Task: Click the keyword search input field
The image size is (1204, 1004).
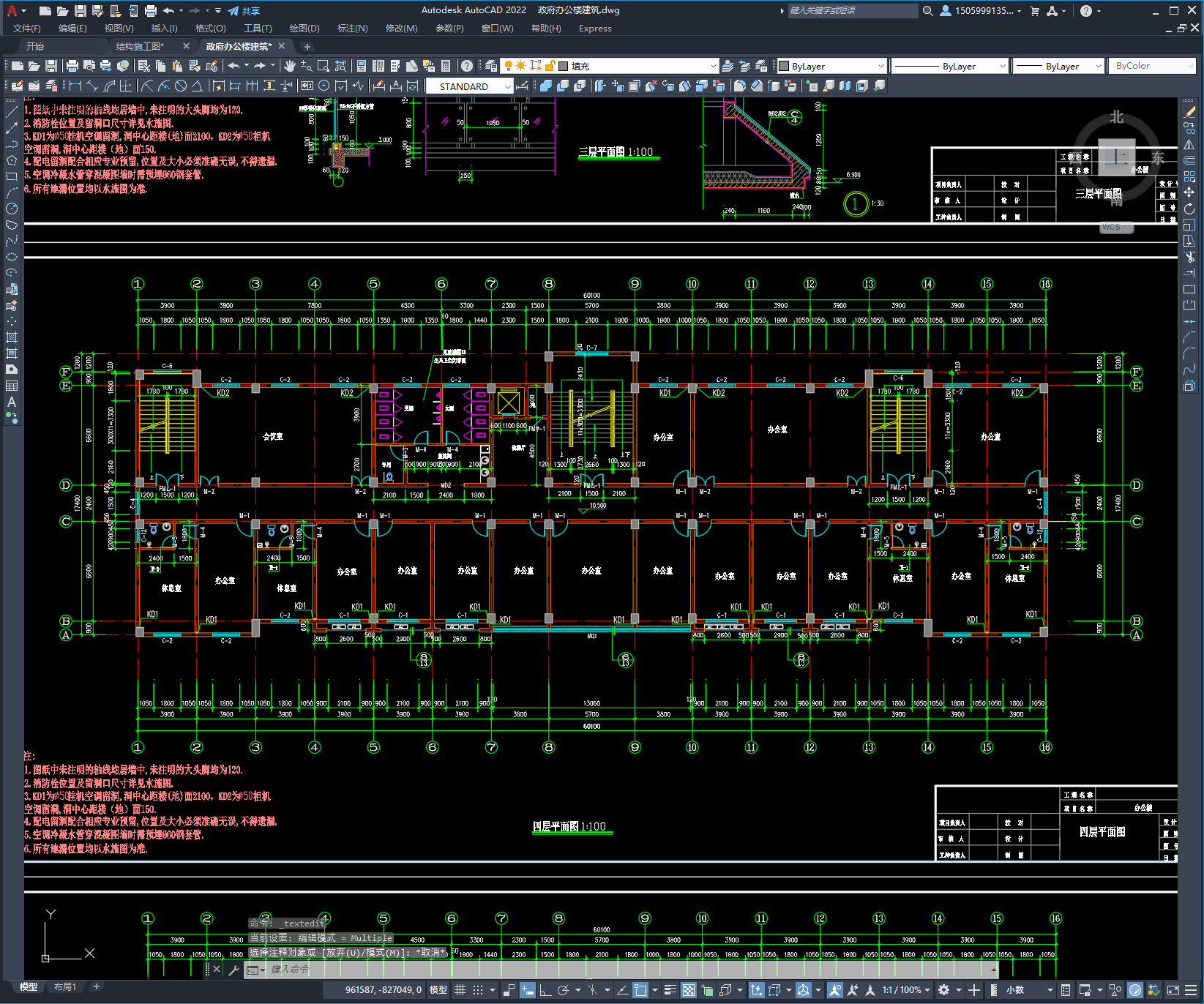Action: (x=853, y=11)
